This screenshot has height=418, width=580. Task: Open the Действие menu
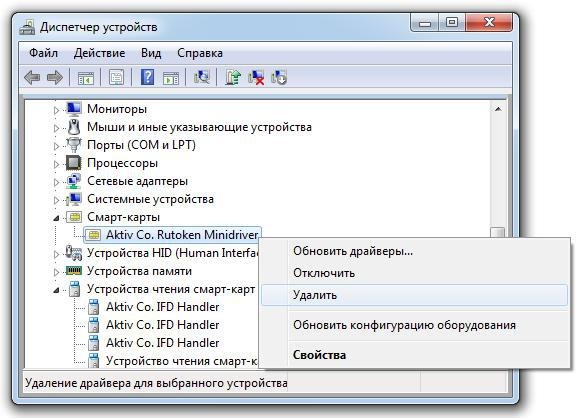pyautogui.click(x=99, y=53)
